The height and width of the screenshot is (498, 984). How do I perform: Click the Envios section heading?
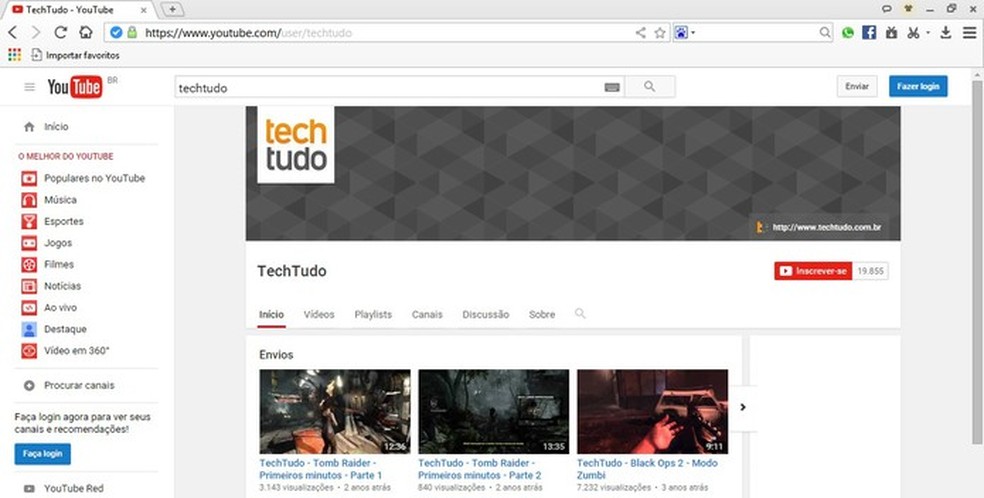[x=276, y=354]
